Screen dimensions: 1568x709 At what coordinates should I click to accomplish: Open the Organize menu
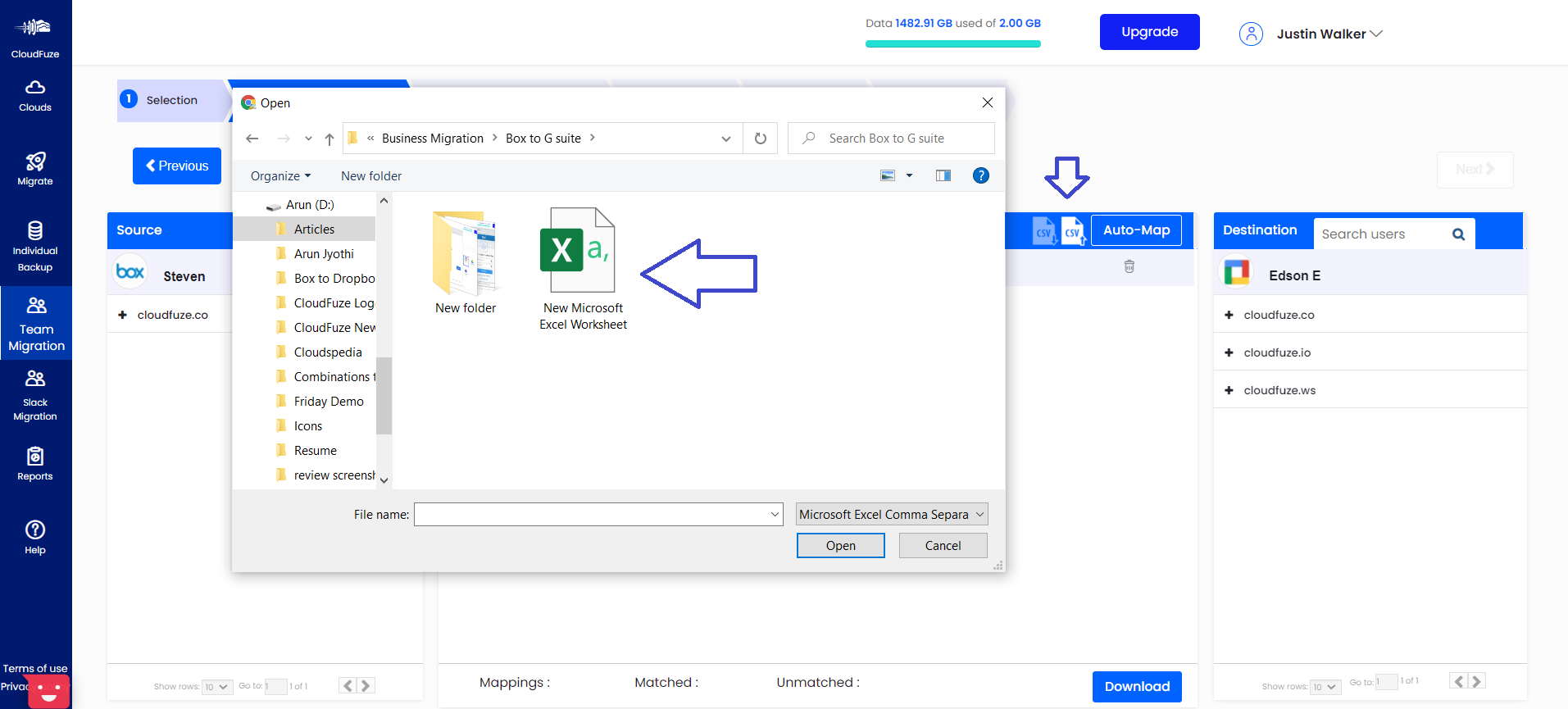281,175
